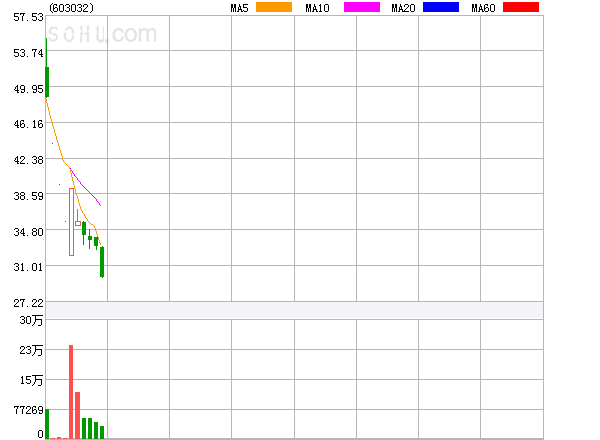The width and height of the screenshot is (600, 440).
Task: Click the 15万 volume axis label
Action: [31, 380]
